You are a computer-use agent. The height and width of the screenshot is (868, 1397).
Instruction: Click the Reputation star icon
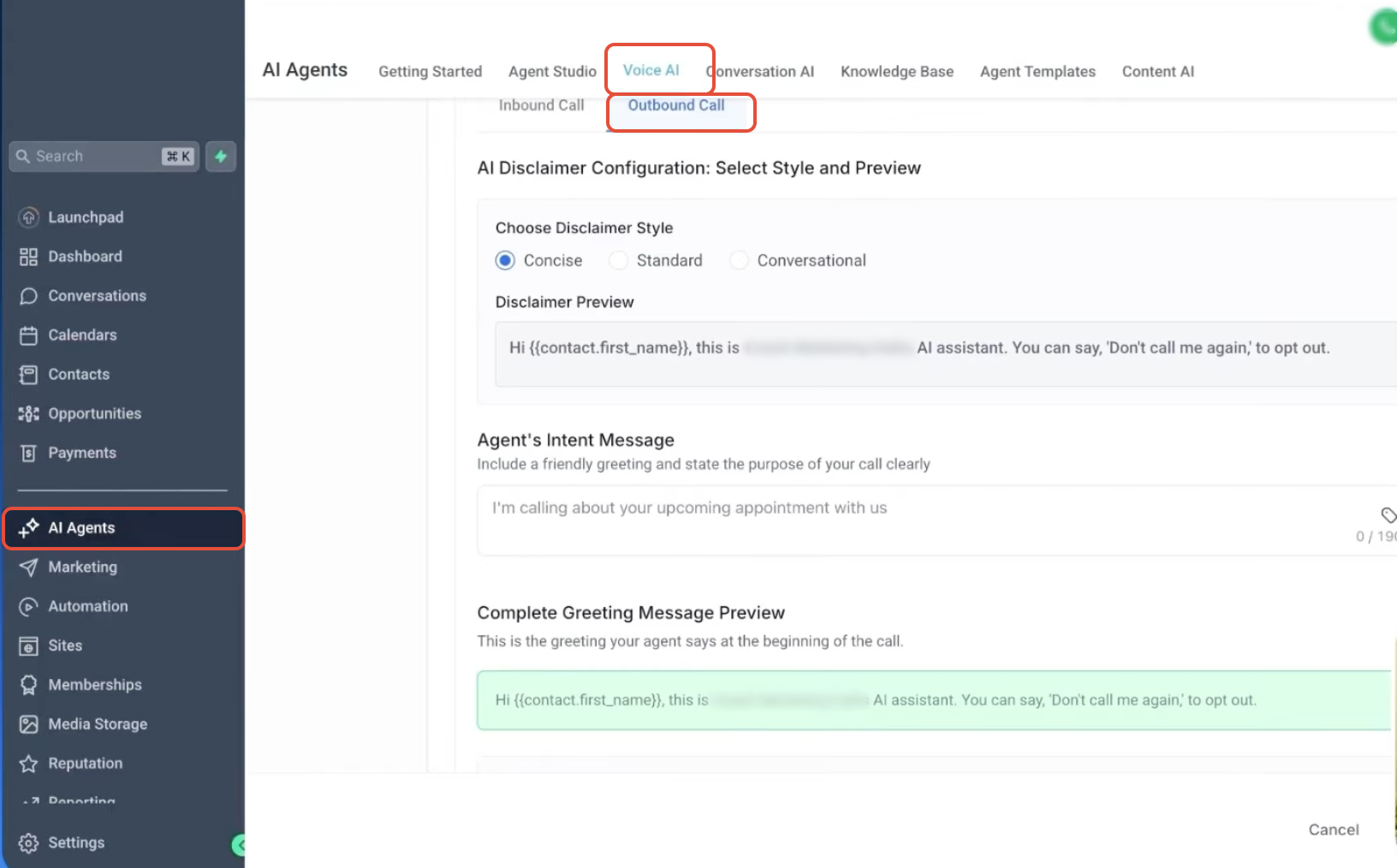pos(29,764)
